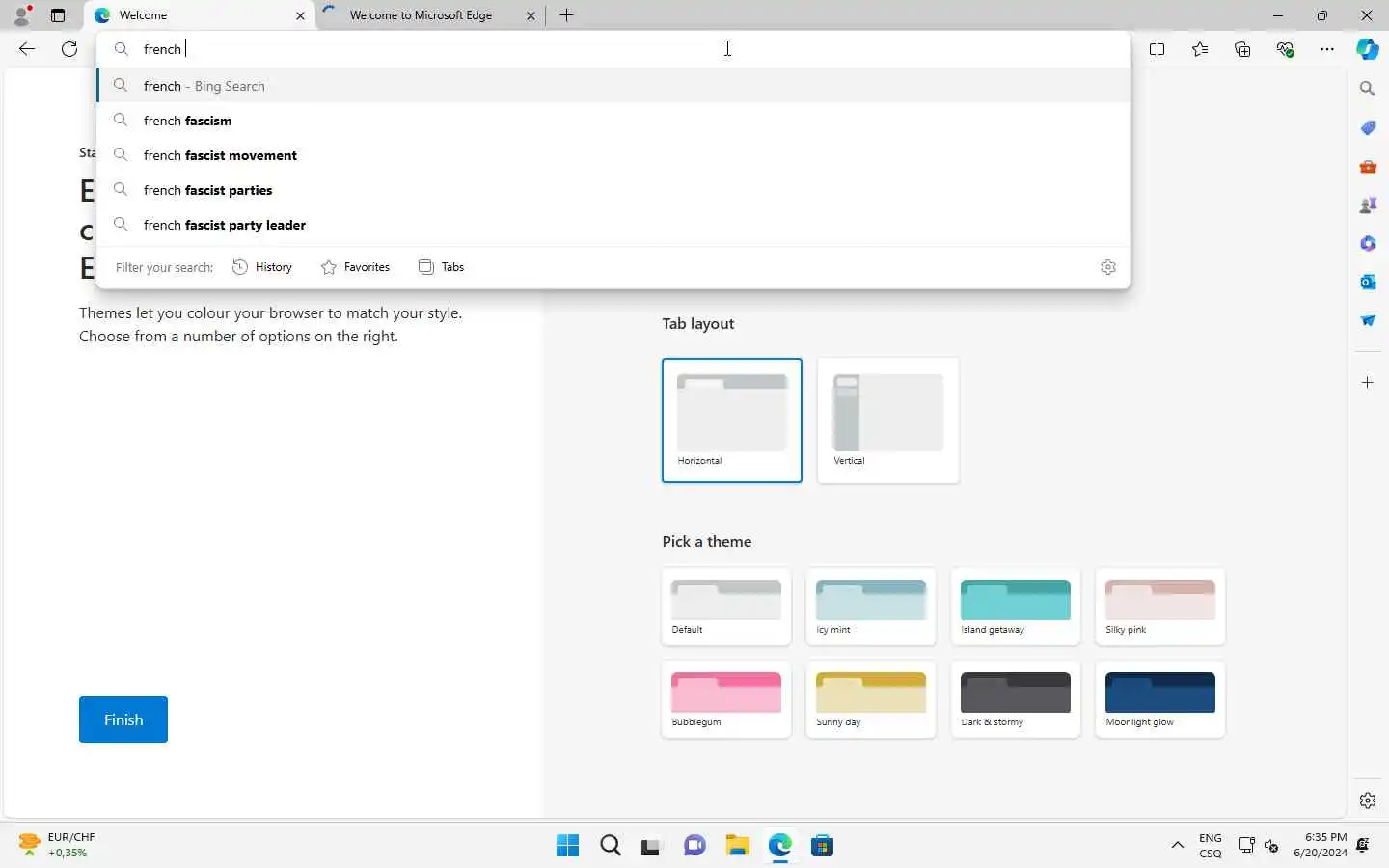This screenshot has width=1389, height=868.
Task: Open the EUR/CHF widget on taskbar
Action: [x=58, y=845]
